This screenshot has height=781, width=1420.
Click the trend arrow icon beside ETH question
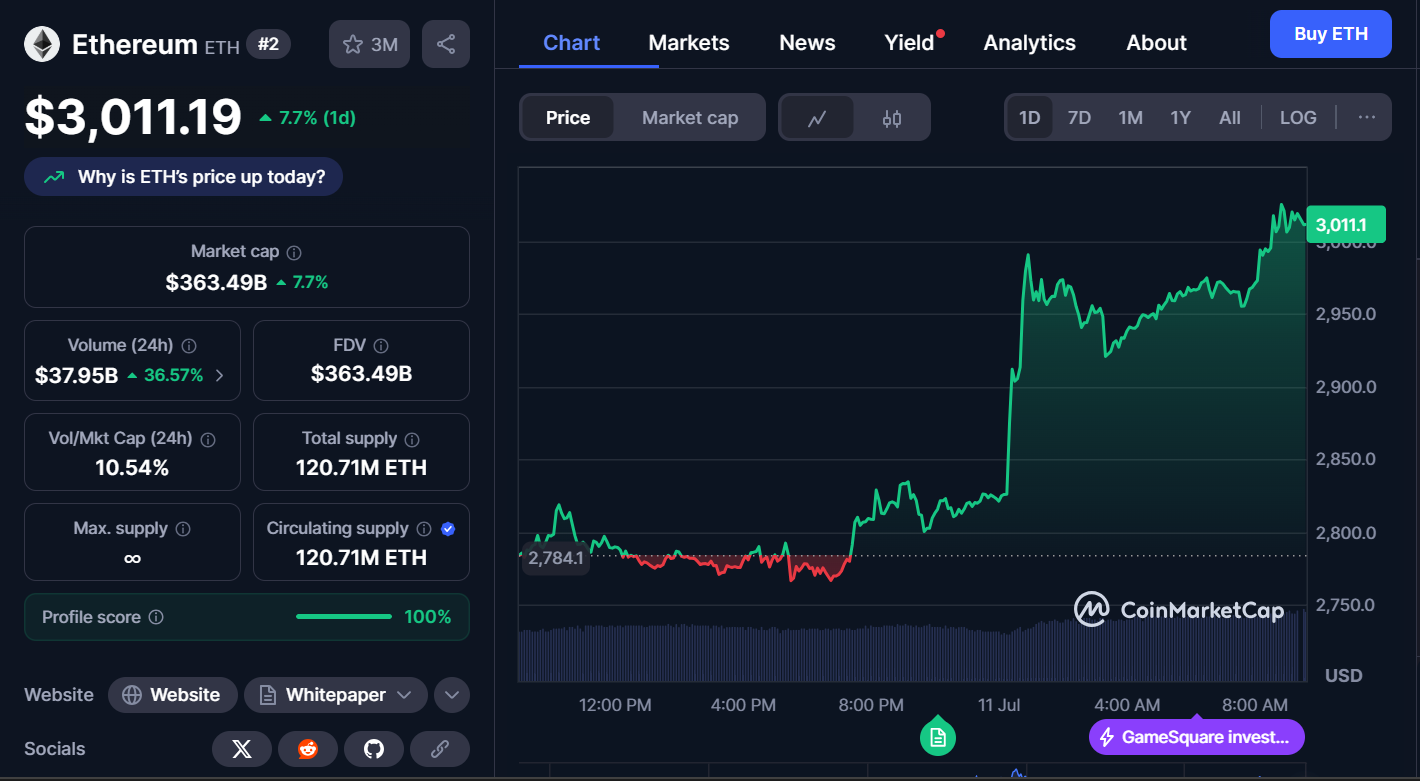(x=54, y=177)
